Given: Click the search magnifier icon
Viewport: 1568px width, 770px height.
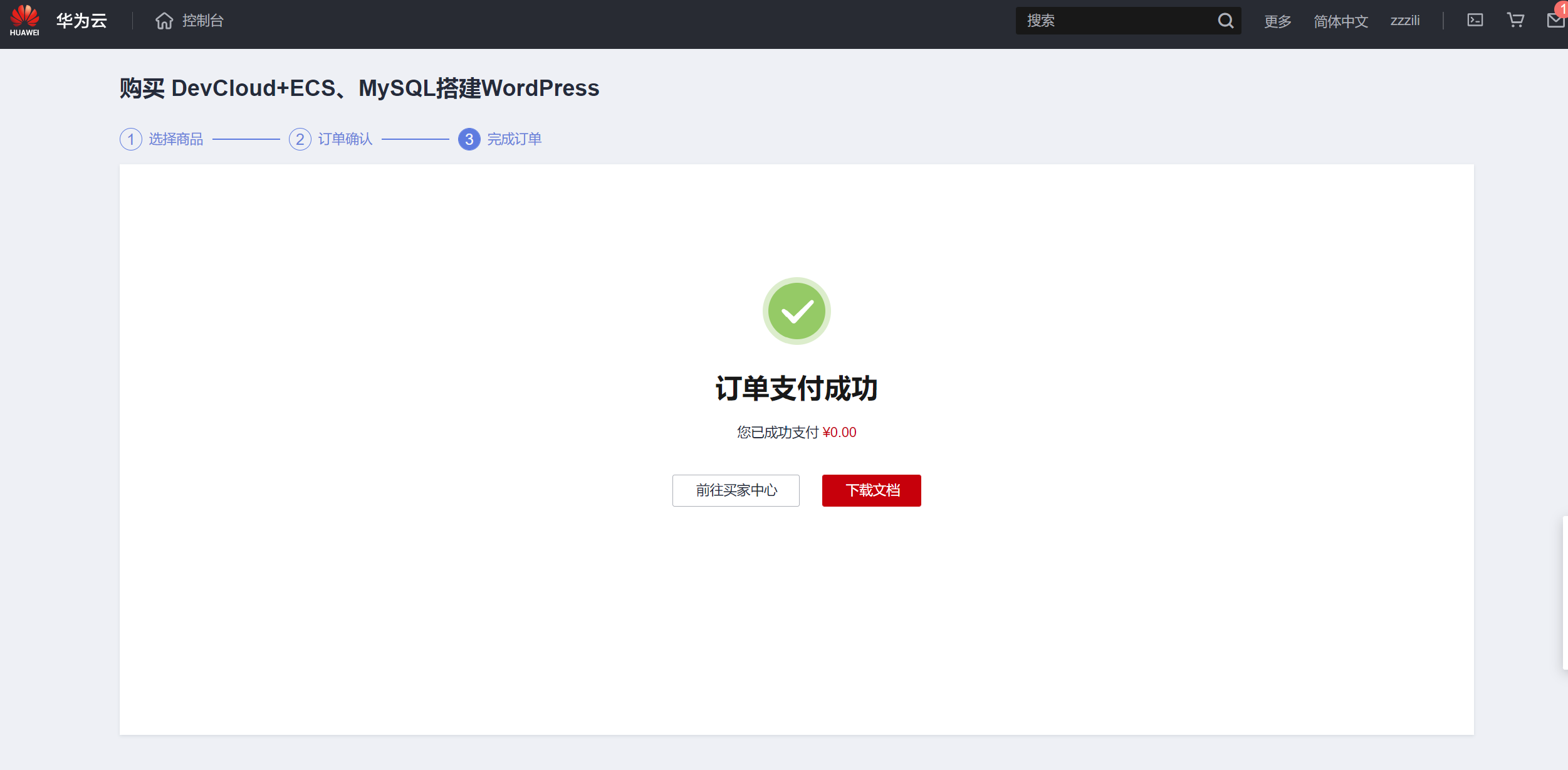Looking at the screenshot, I should click(x=1225, y=21).
